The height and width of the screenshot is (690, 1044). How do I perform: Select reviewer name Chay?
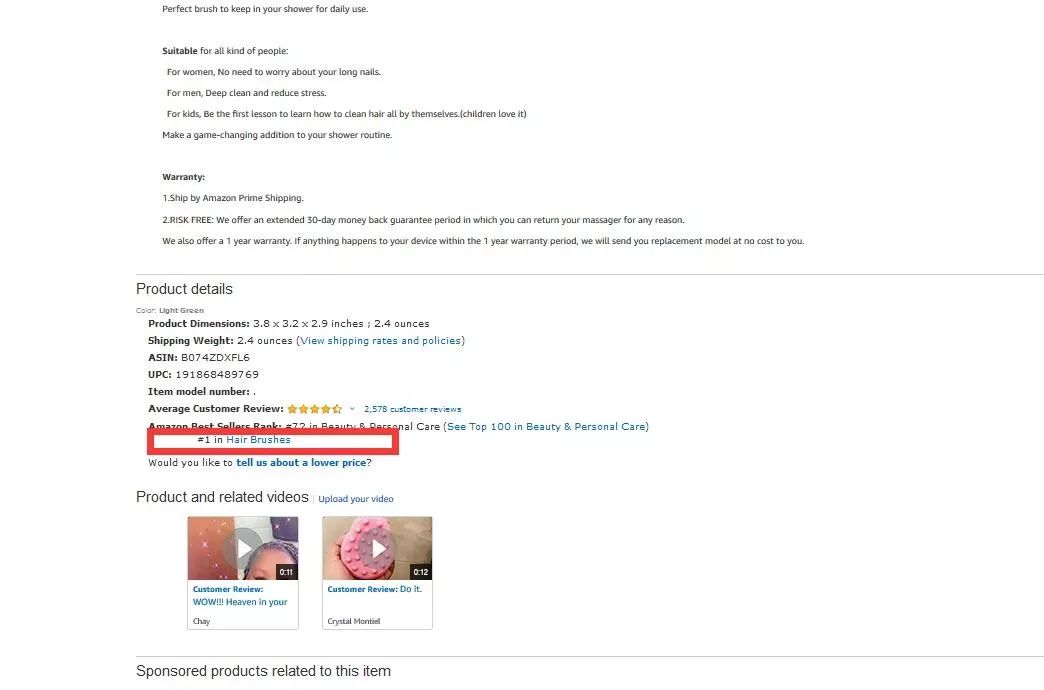201,621
